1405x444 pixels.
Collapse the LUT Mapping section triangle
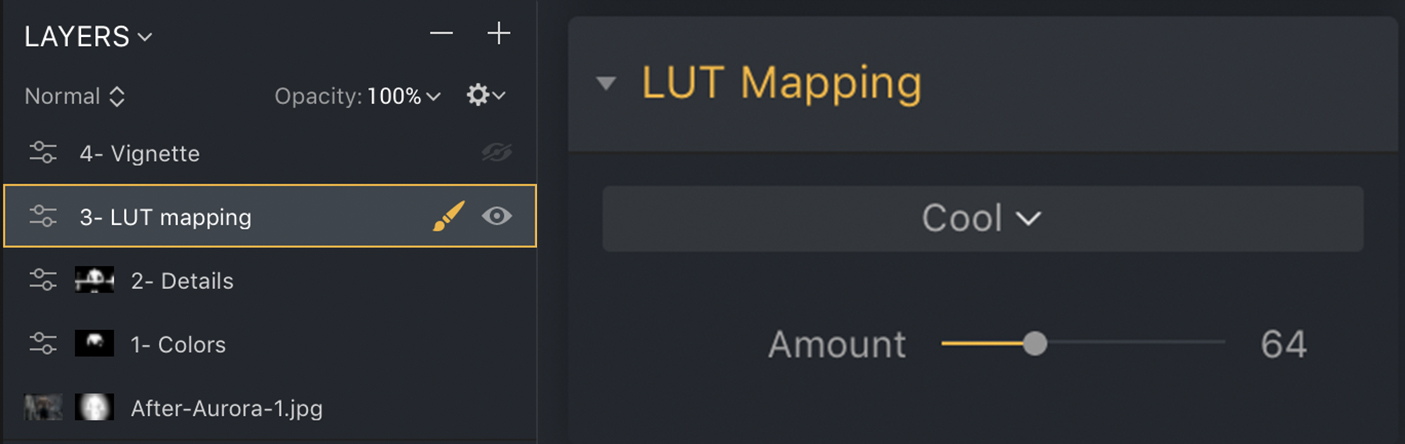pyautogui.click(x=606, y=83)
